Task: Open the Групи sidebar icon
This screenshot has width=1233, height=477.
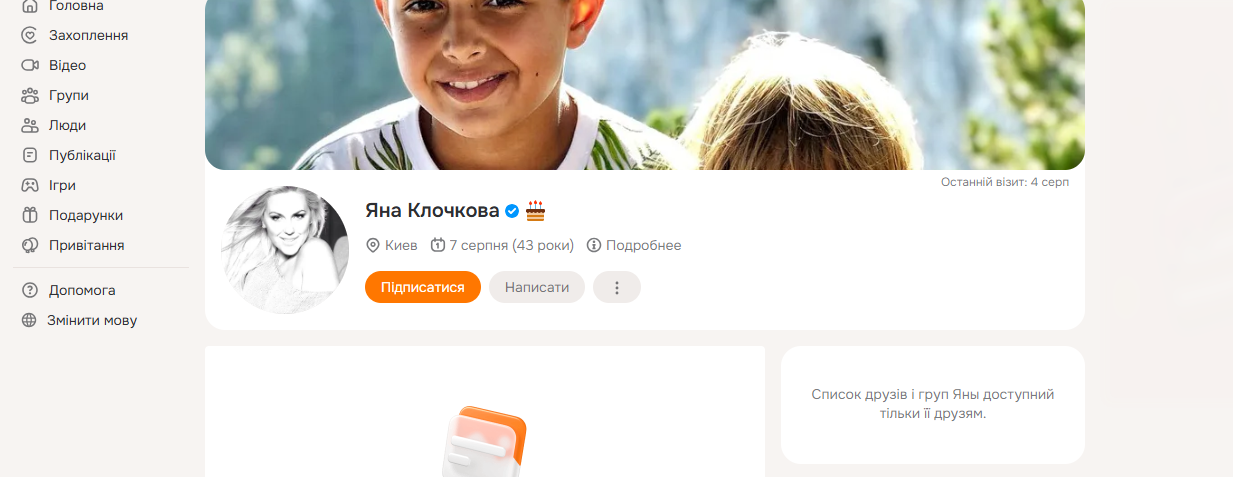Action: pos(30,95)
